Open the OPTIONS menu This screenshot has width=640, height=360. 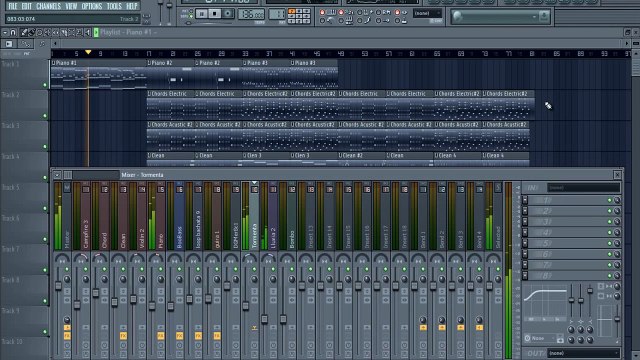[x=92, y=6]
